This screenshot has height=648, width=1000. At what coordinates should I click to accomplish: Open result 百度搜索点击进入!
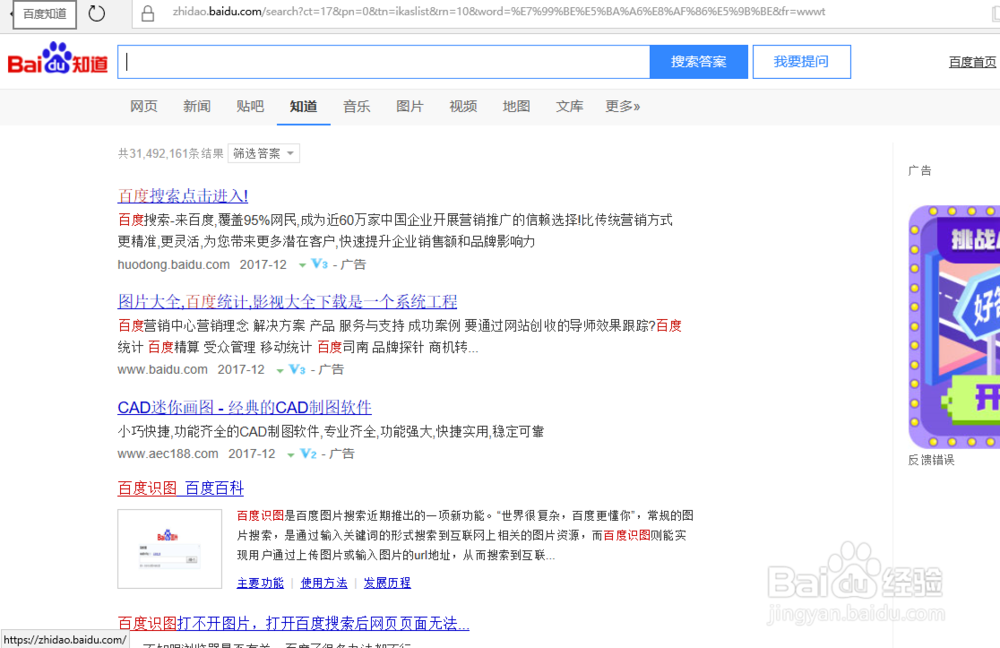(182, 196)
